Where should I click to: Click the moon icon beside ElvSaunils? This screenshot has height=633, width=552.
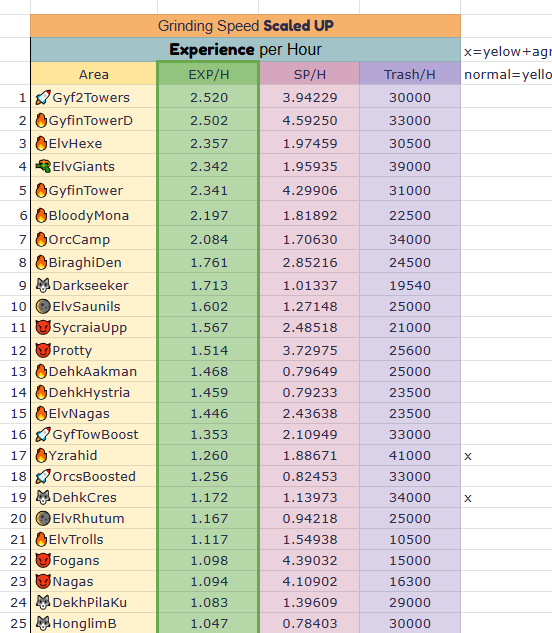[43, 306]
